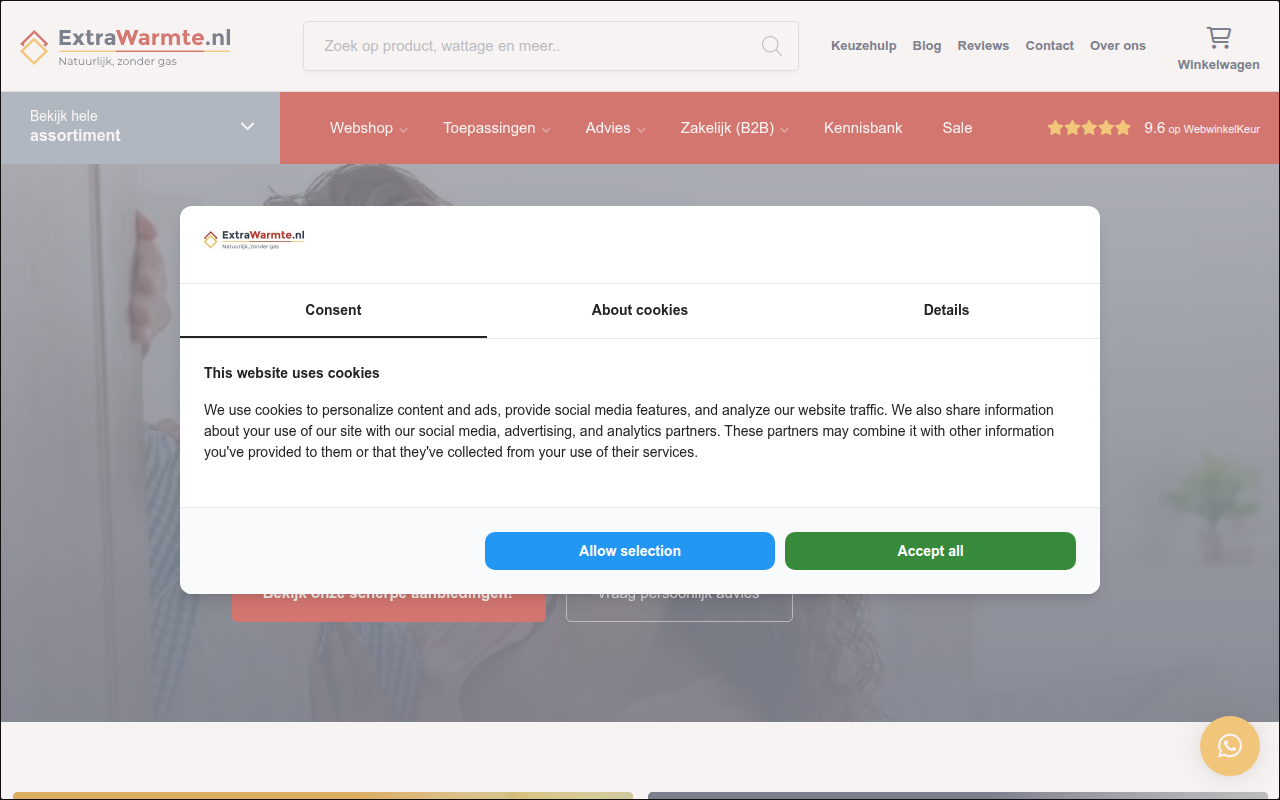Open the Over ons link
1280x800 pixels.
click(x=1118, y=46)
